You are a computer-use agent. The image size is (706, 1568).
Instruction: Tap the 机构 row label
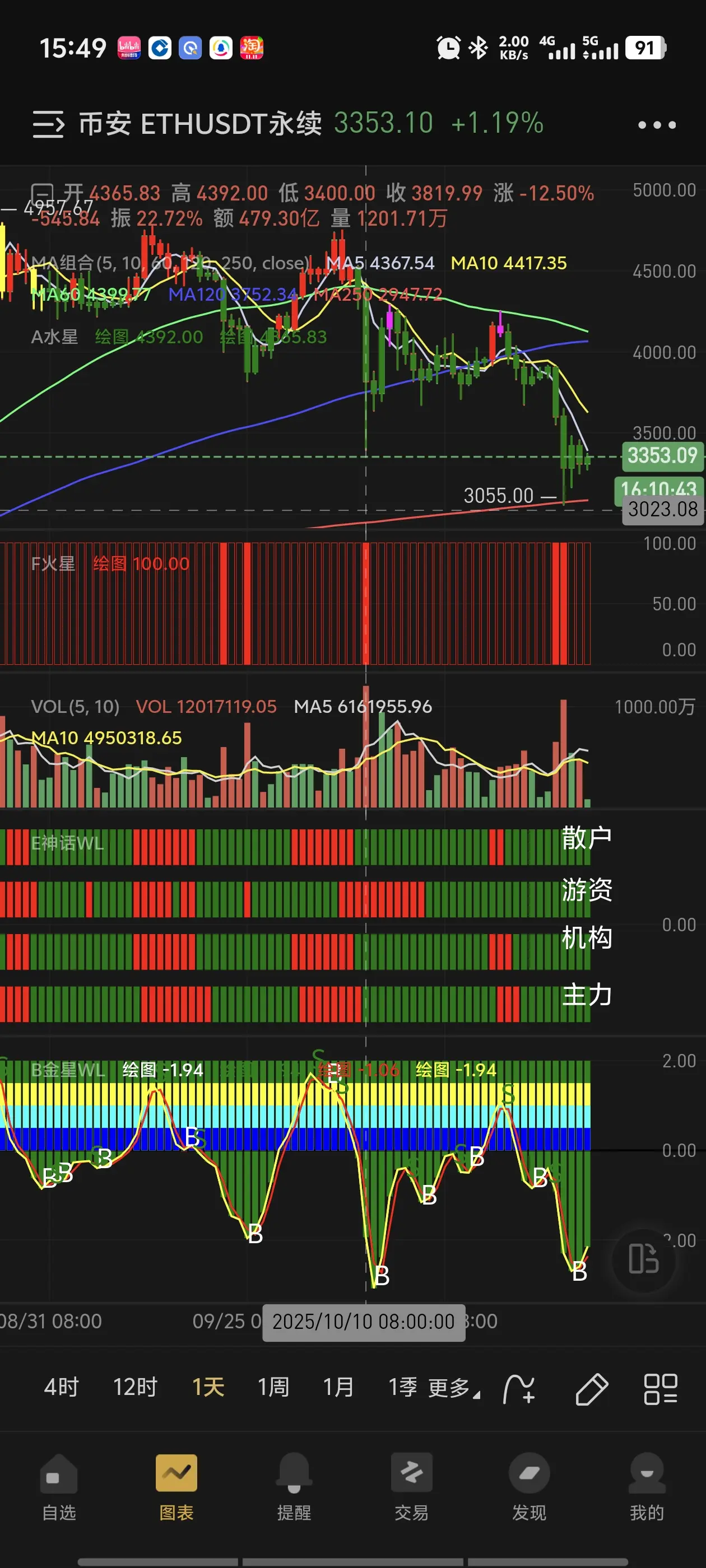tap(587, 937)
